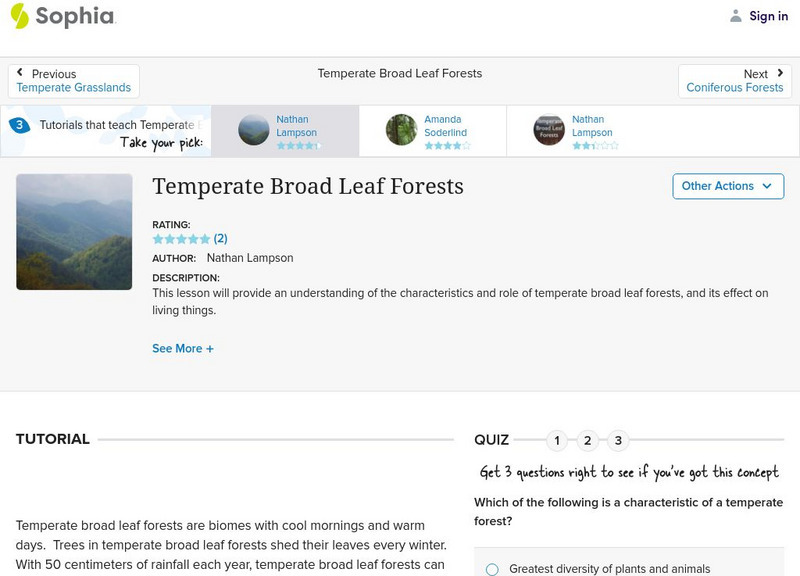Select radio button for Greatest diversity answer
This screenshot has width=800, height=576.
(x=492, y=569)
